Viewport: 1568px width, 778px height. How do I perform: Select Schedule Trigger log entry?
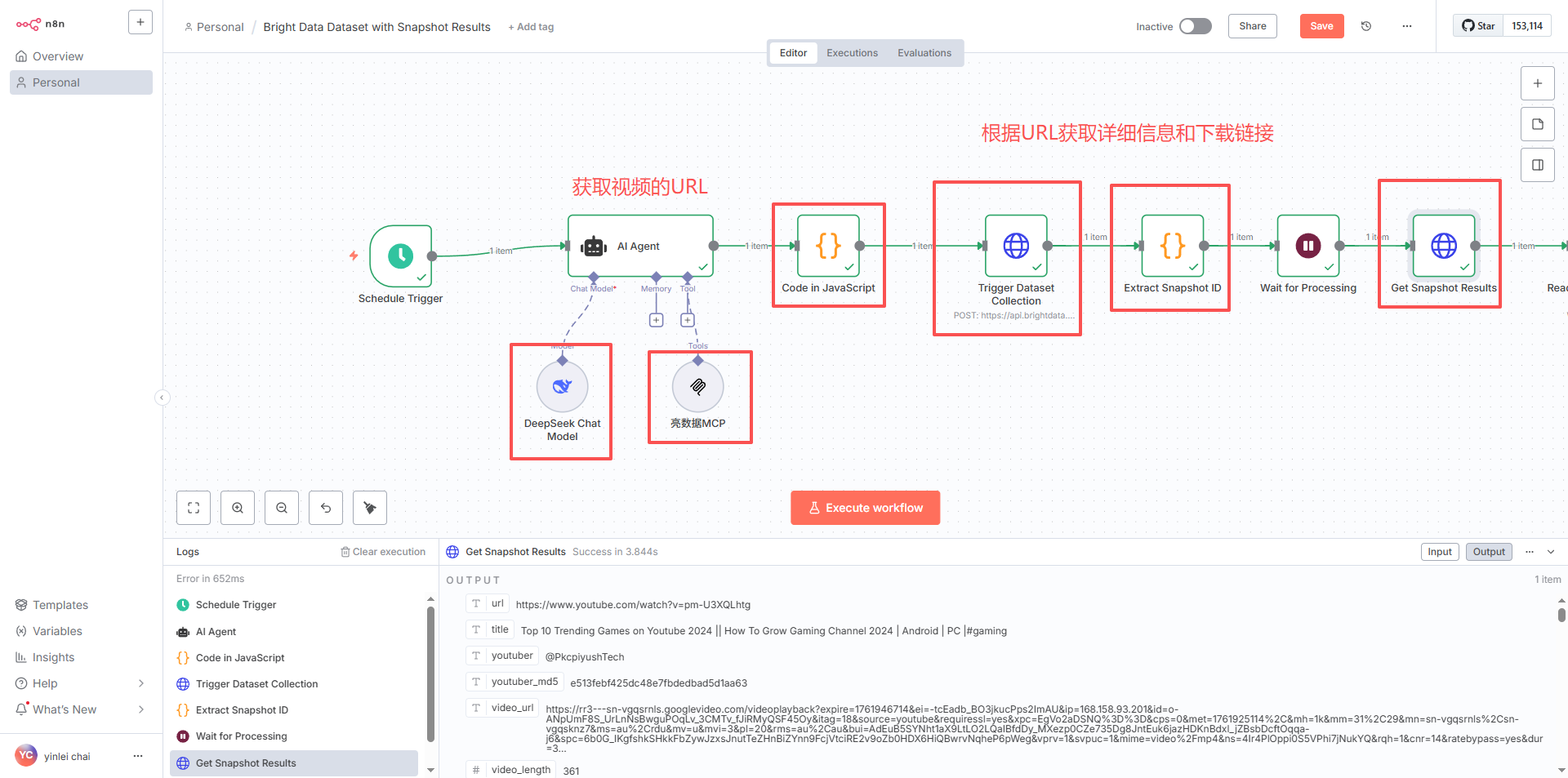(294, 605)
